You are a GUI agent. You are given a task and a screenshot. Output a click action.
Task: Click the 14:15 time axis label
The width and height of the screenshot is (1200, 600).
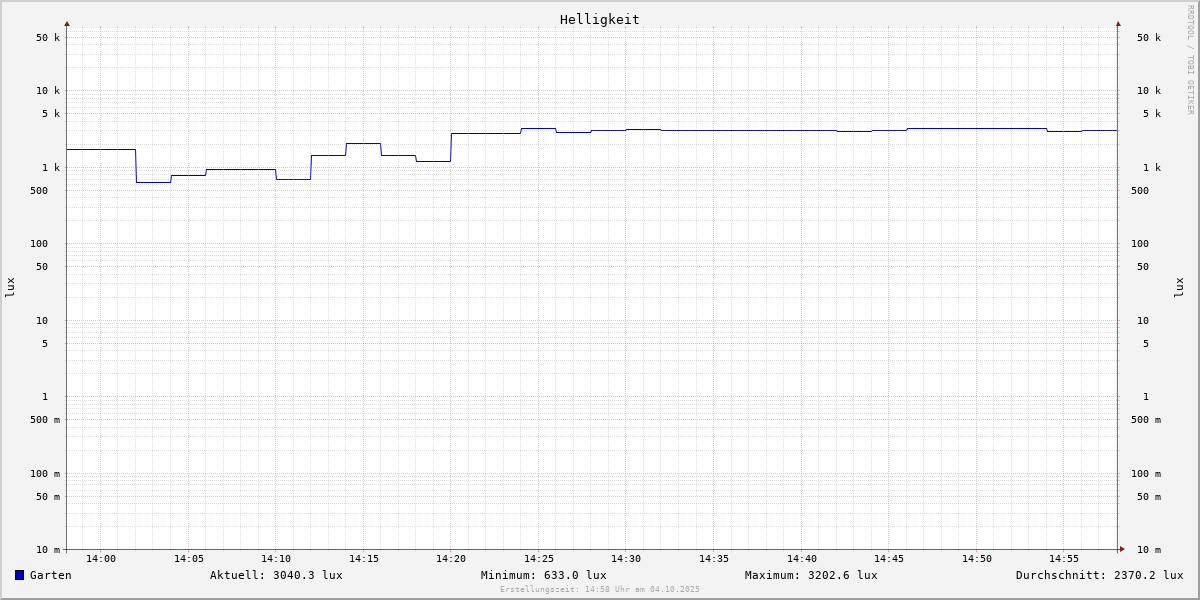[x=364, y=559]
